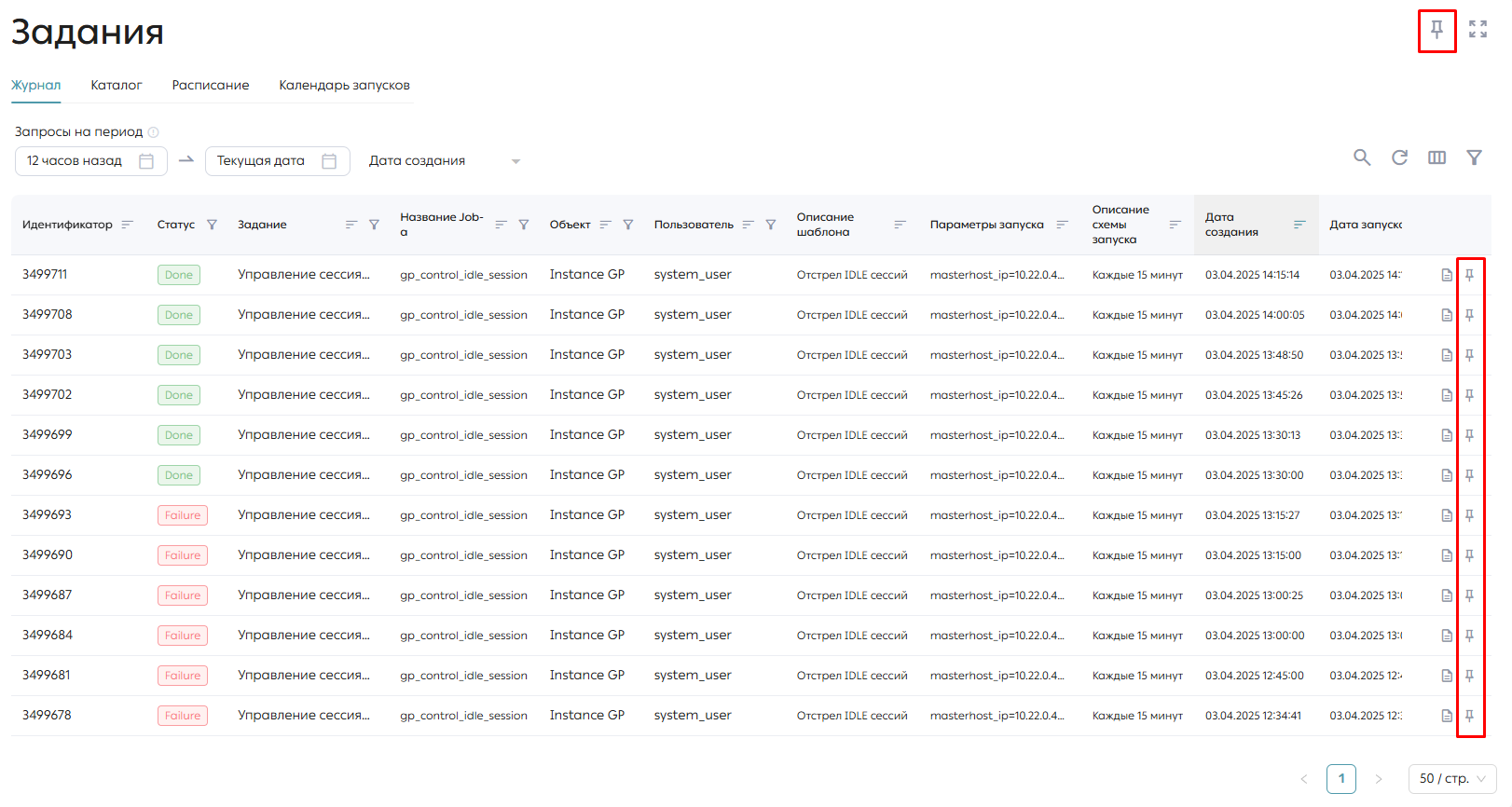Open log document for job 3499703
This screenshot has height=807, width=1512.
tap(1447, 355)
